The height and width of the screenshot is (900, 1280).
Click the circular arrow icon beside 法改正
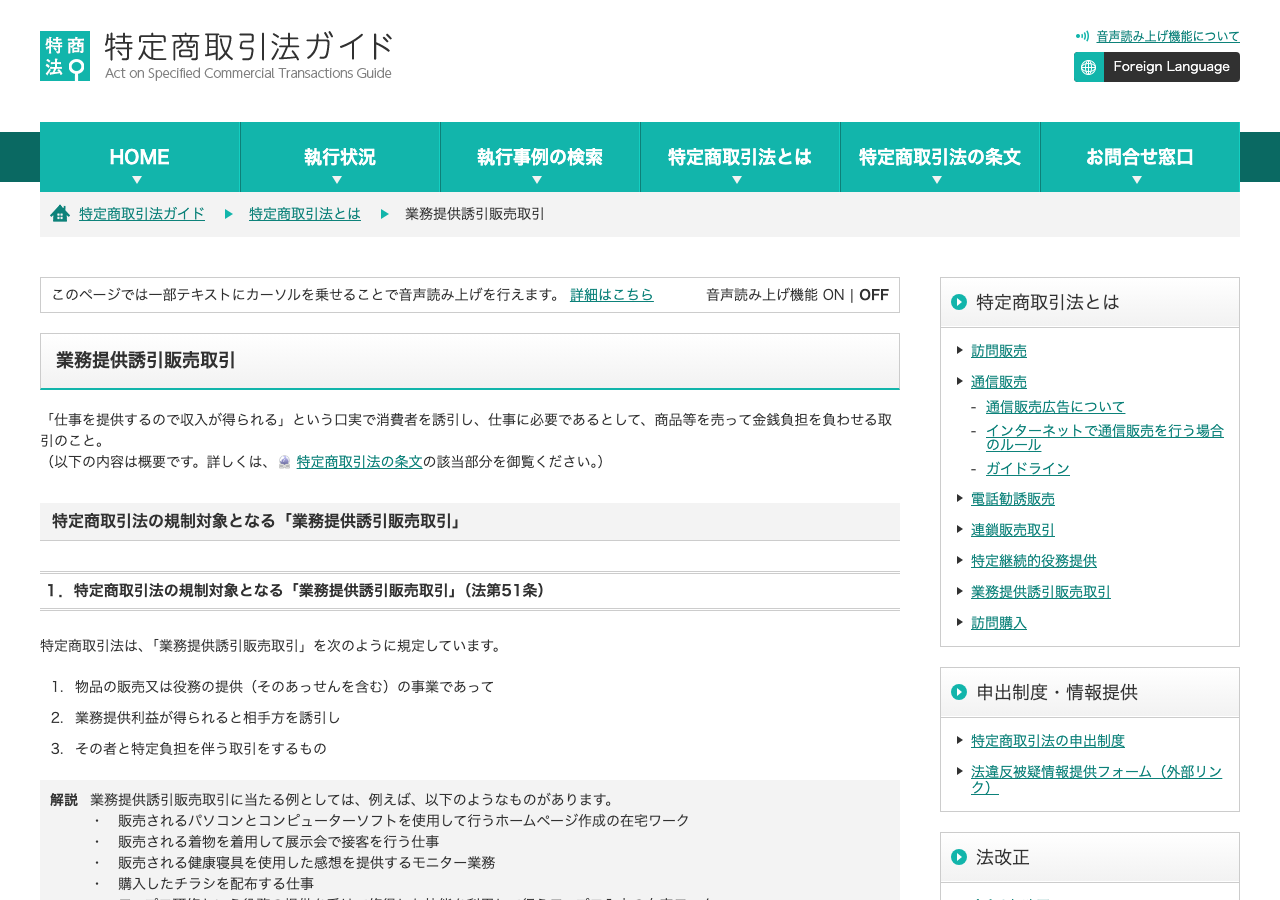pos(959,857)
